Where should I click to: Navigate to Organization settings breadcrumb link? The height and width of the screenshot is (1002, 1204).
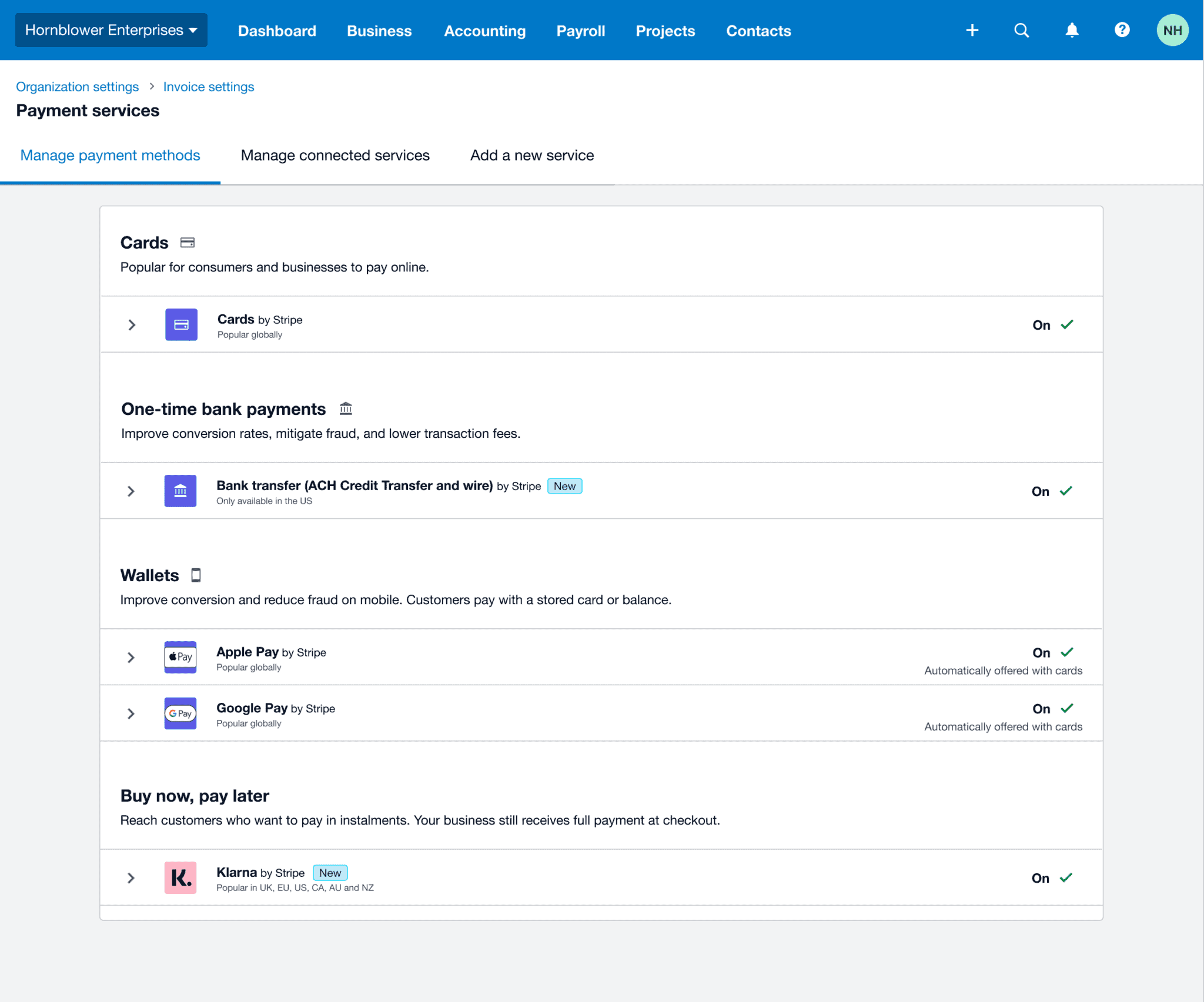[x=77, y=86]
